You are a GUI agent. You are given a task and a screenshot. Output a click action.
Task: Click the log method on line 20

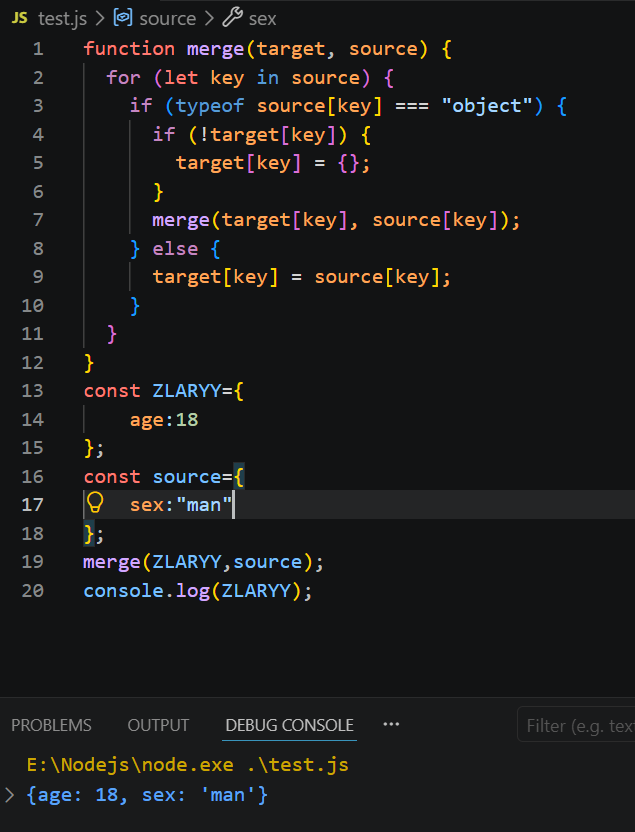tap(193, 591)
